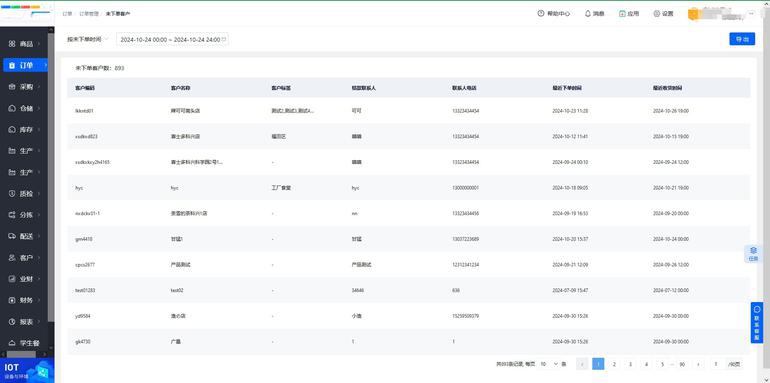The height and width of the screenshot is (383, 770).
Task: Go to page 2 of results
Action: (614, 364)
